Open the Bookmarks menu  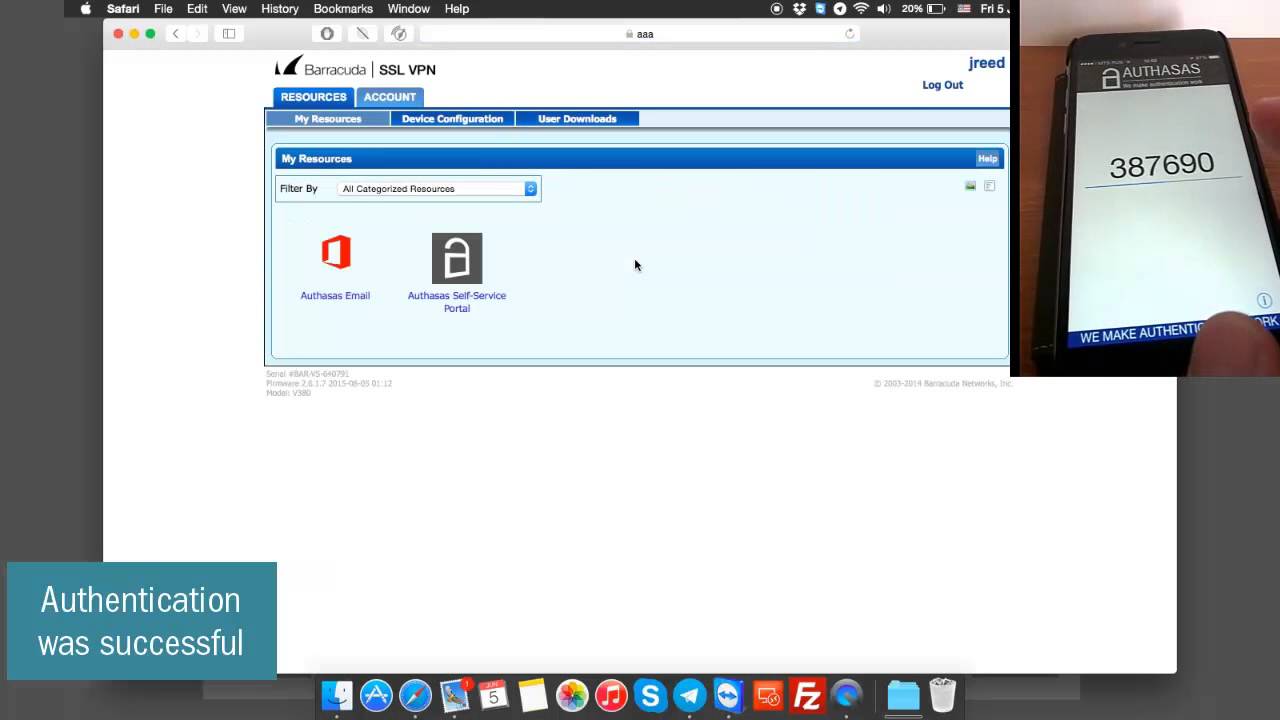343,9
